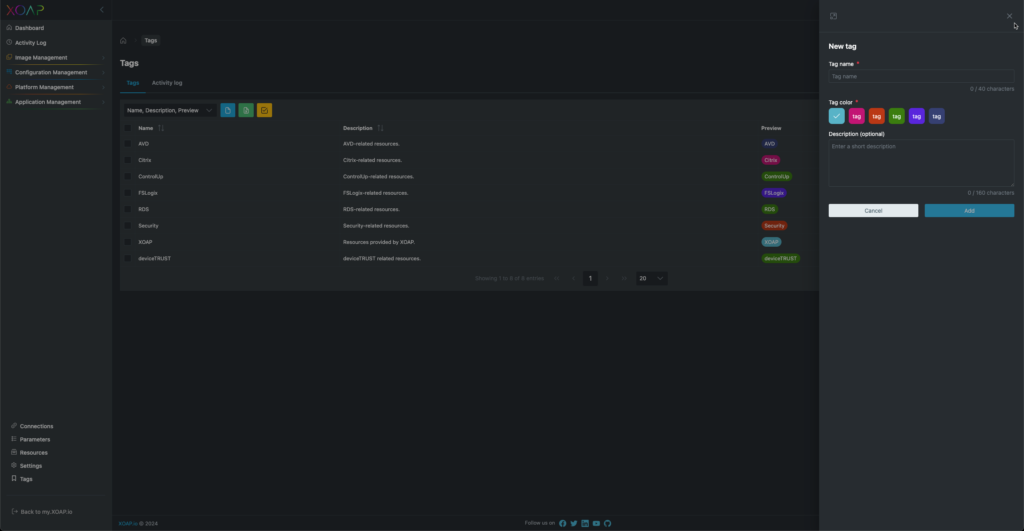1024x531 pixels.
Task: Click the blue toolbar button
Action: coord(228,110)
